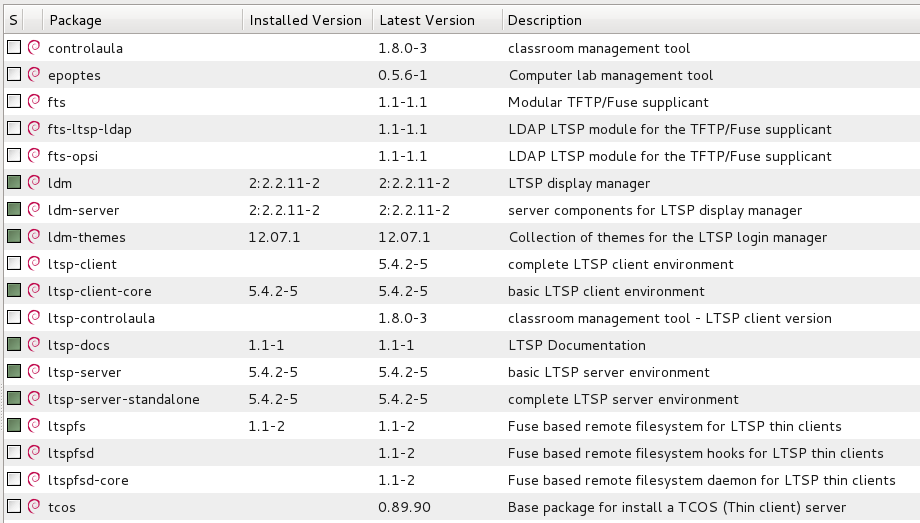
Task: Click the Debian icon next to ltsp-docs
Action: coord(34,345)
